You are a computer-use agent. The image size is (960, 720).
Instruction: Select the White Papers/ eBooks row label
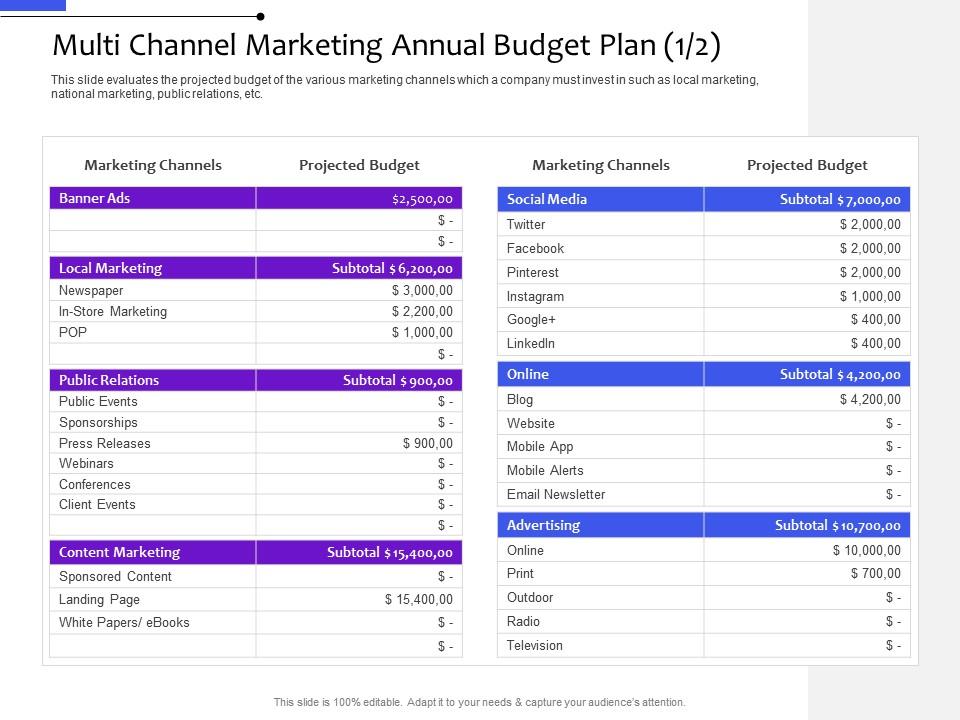pyautogui.click(x=124, y=622)
